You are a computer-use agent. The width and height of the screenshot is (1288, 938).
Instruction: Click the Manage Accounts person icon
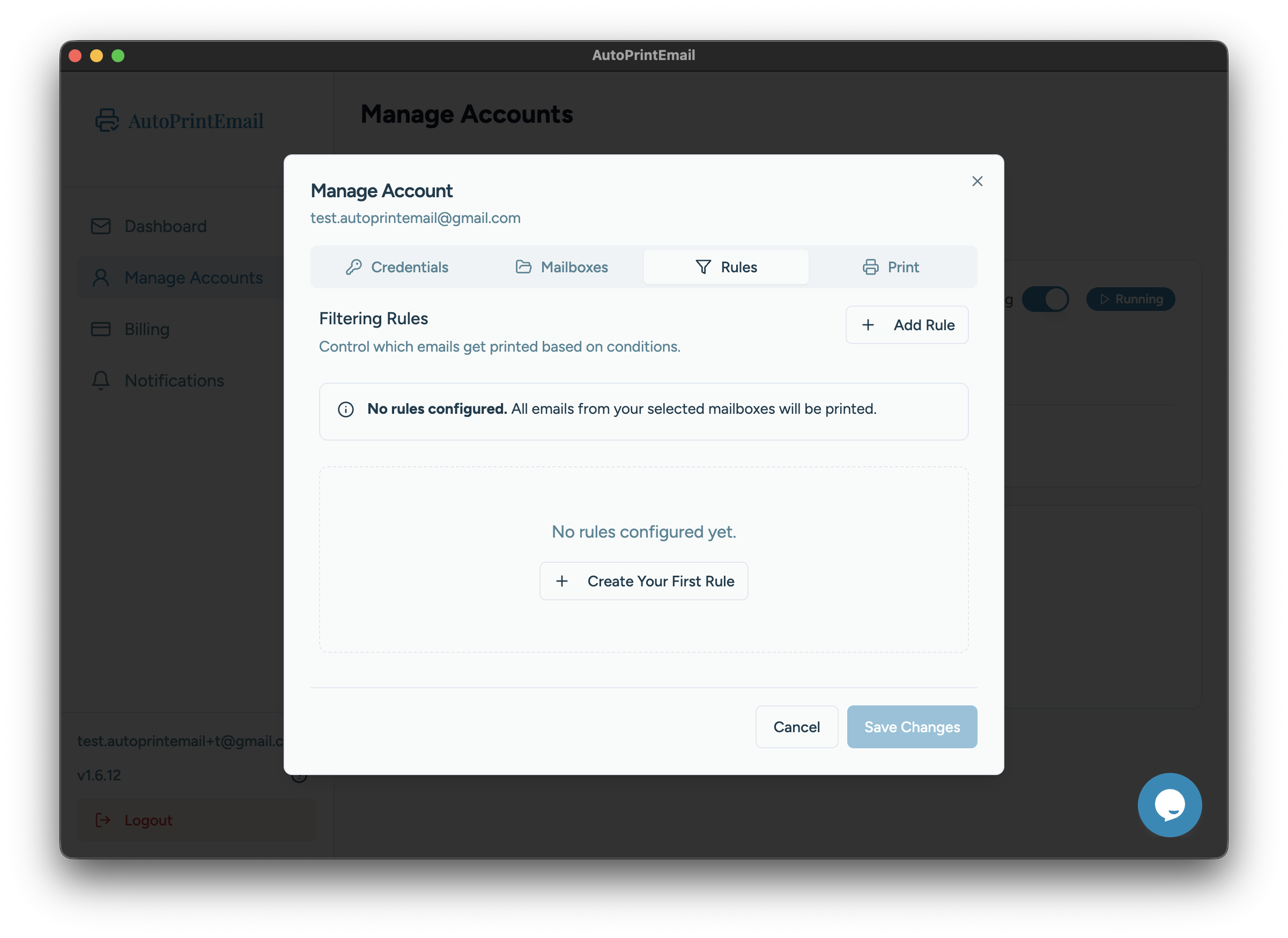pyautogui.click(x=101, y=278)
